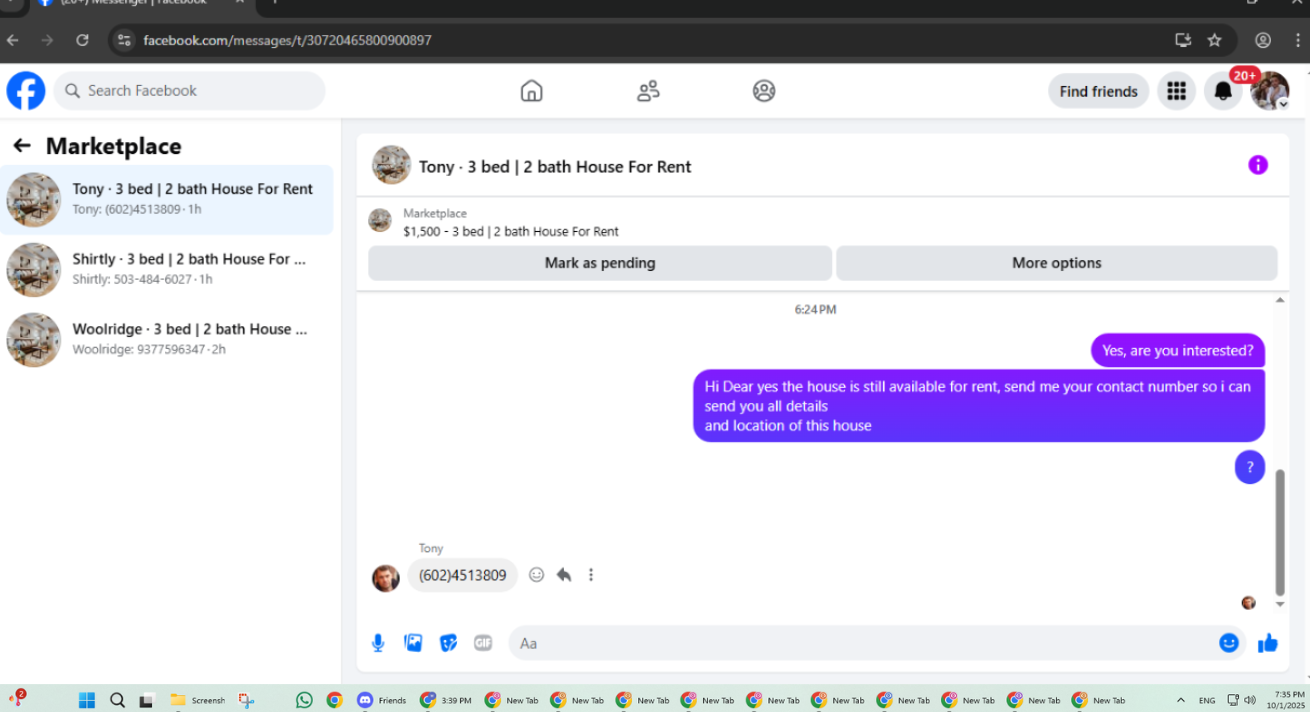This screenshot has height=712, width=1310.
Task: Open the account profile picture menu
Action: click(x=1270, y=91)
